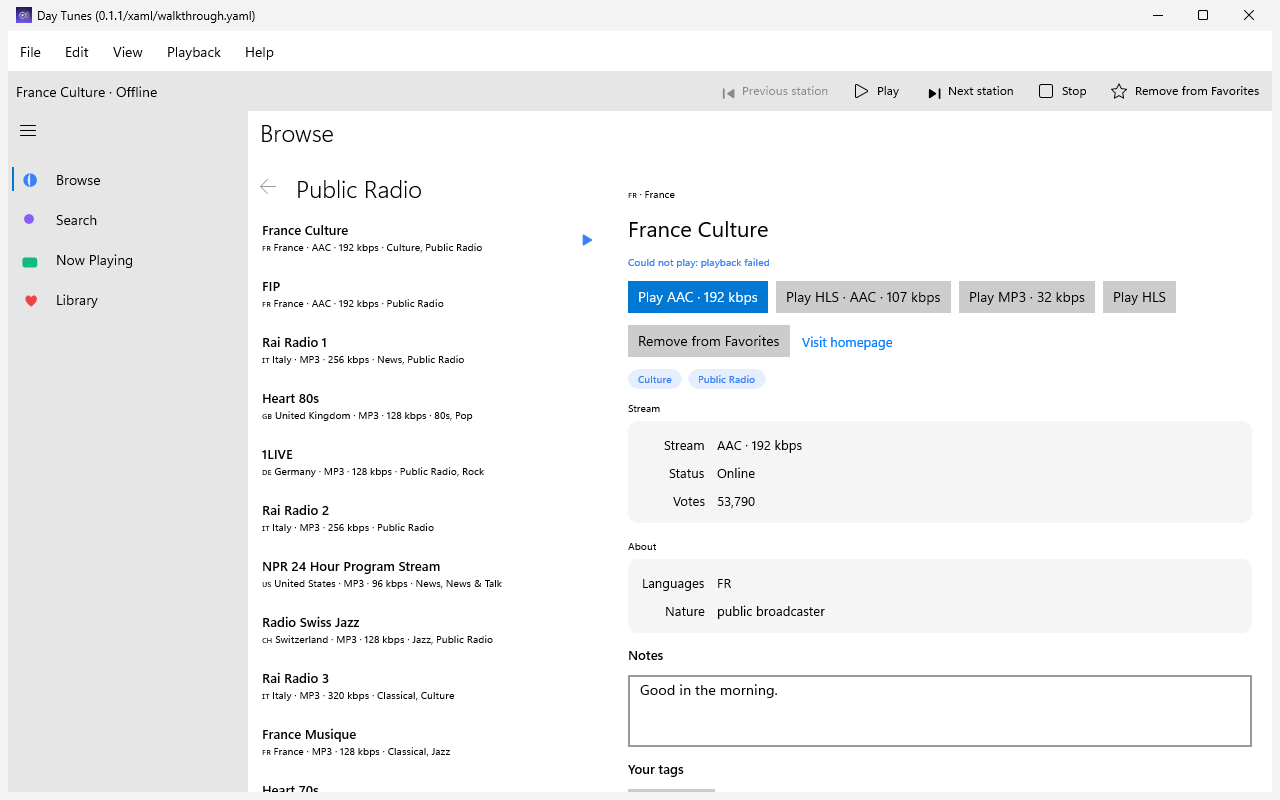Viewport: 1280px width, 800px height.
Task: Minimize the Day Tunes window
Action: (x=1157, y=15)
